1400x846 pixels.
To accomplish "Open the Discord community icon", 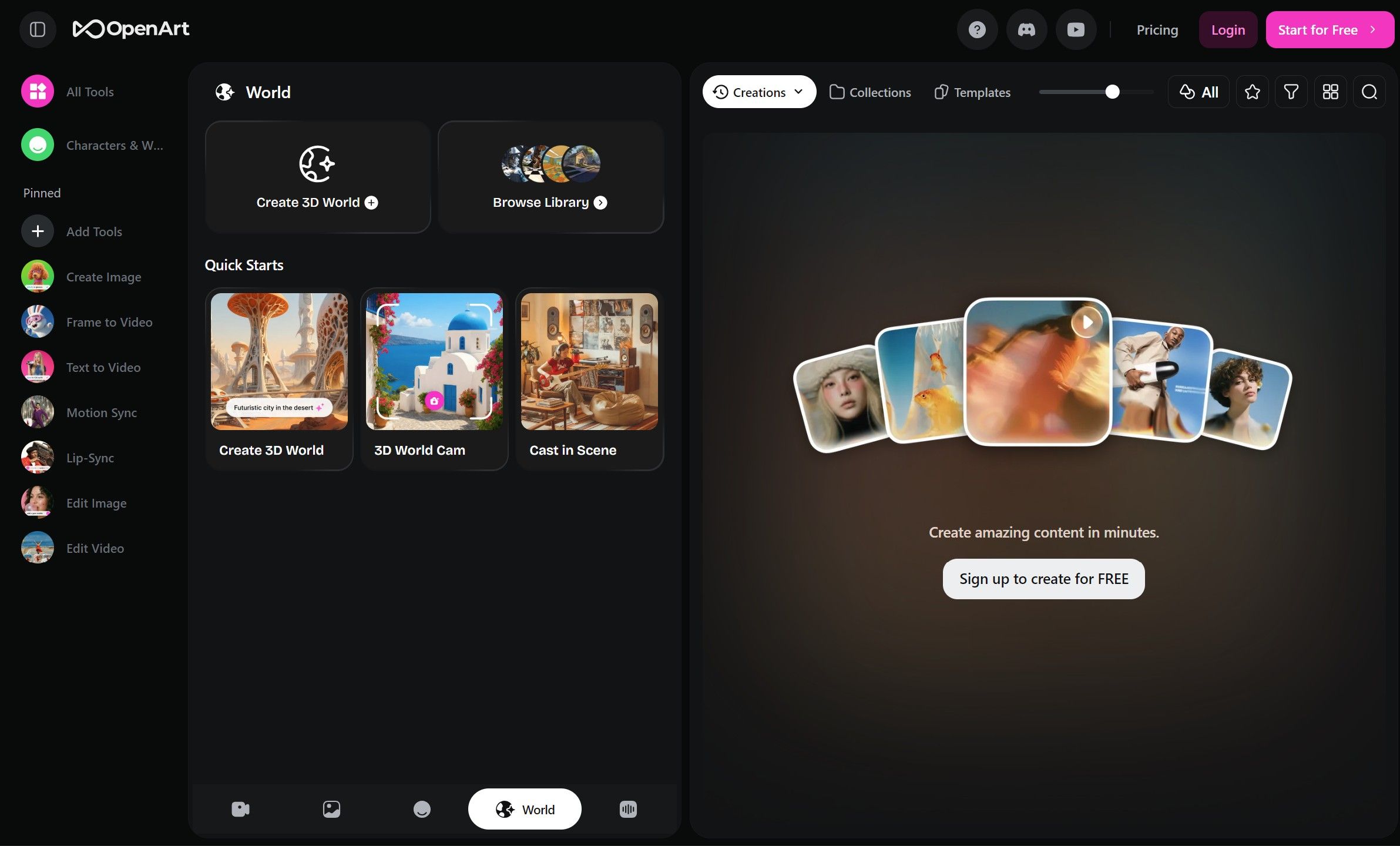I will pos(1026,29).
